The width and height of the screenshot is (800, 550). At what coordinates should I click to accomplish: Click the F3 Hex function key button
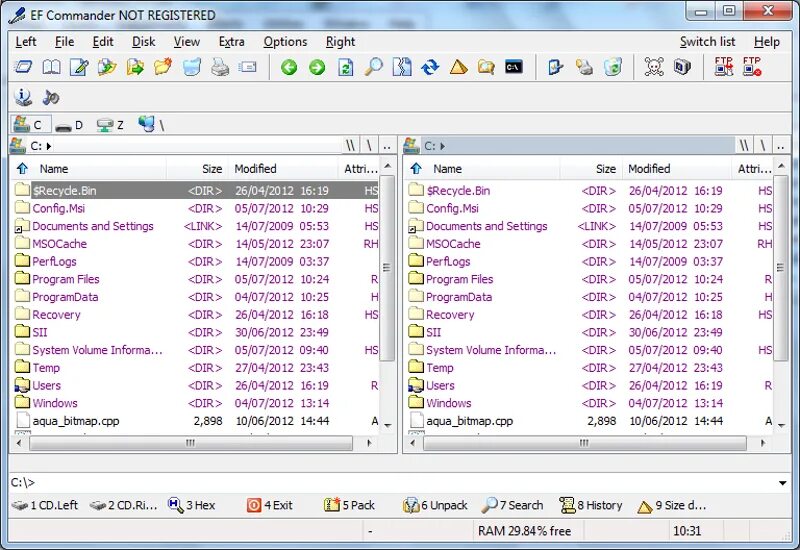coord(192,505)
